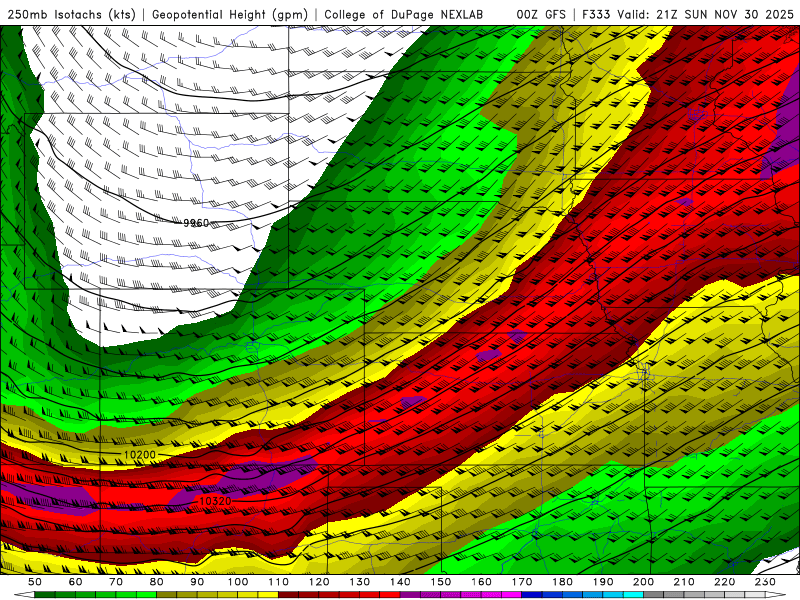Screen dimensions: 800x600
Task: Click the 10320 height contour label
Action: click(x=215, y=501)
